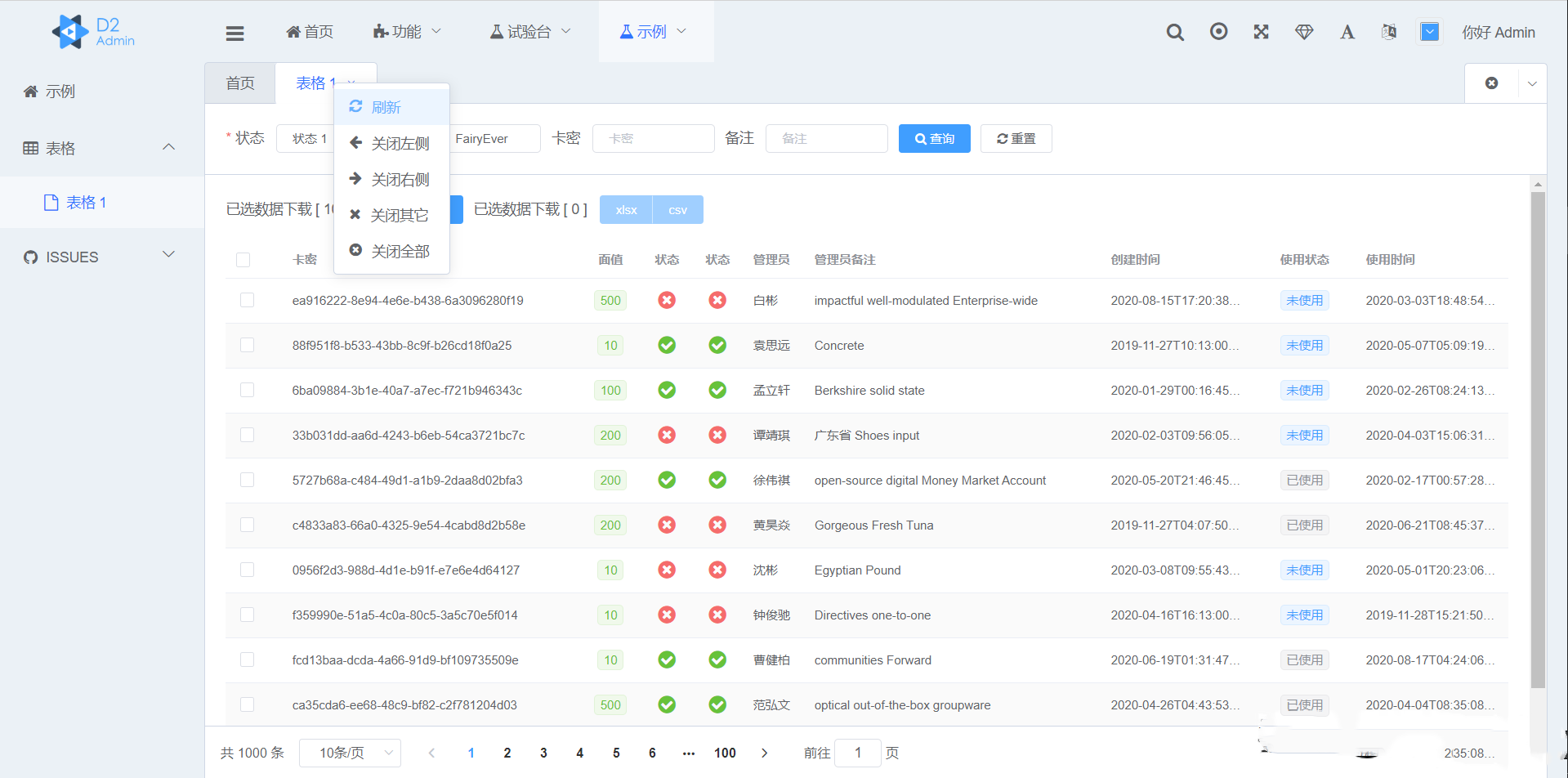This screenshot has height=778, width=1568.
Task: Open the 你好 Admin user menu
Action: [x=1499, y=33]
